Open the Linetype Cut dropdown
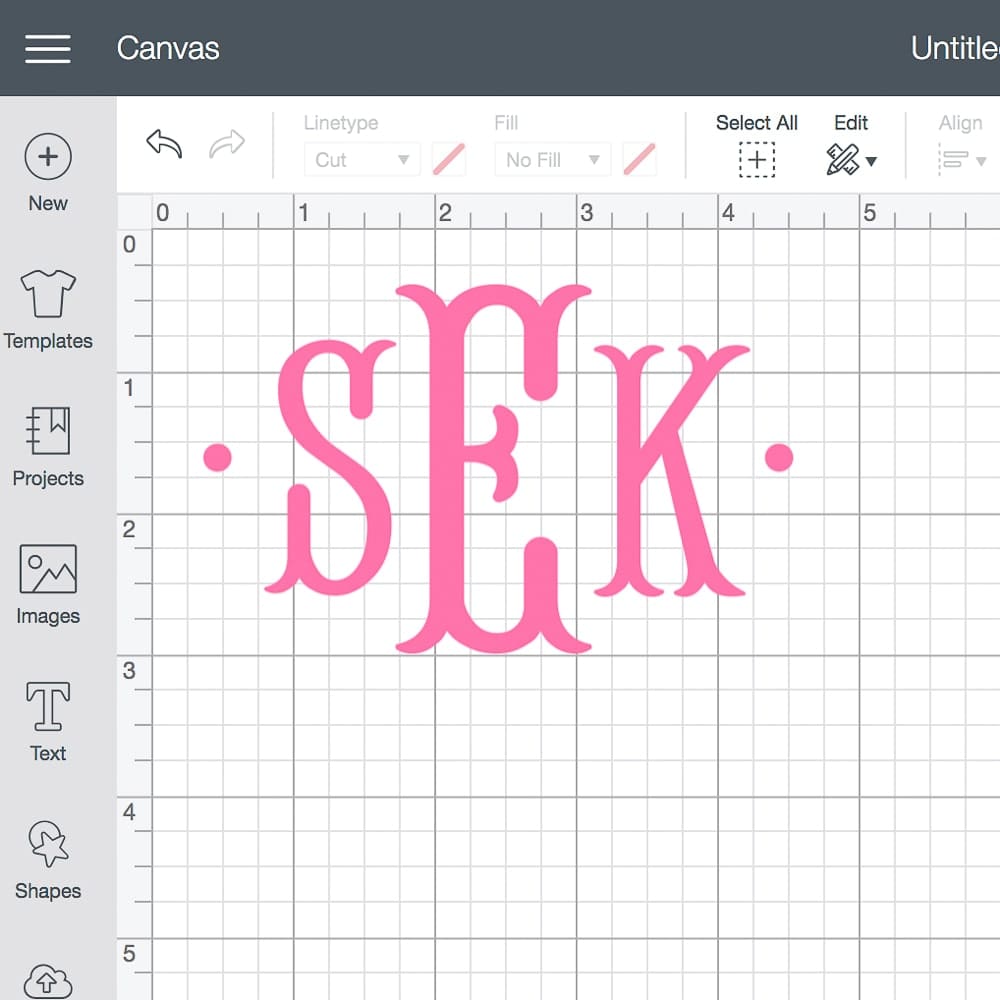Viewport: 1000px width, 1000px height. point(362,159)
